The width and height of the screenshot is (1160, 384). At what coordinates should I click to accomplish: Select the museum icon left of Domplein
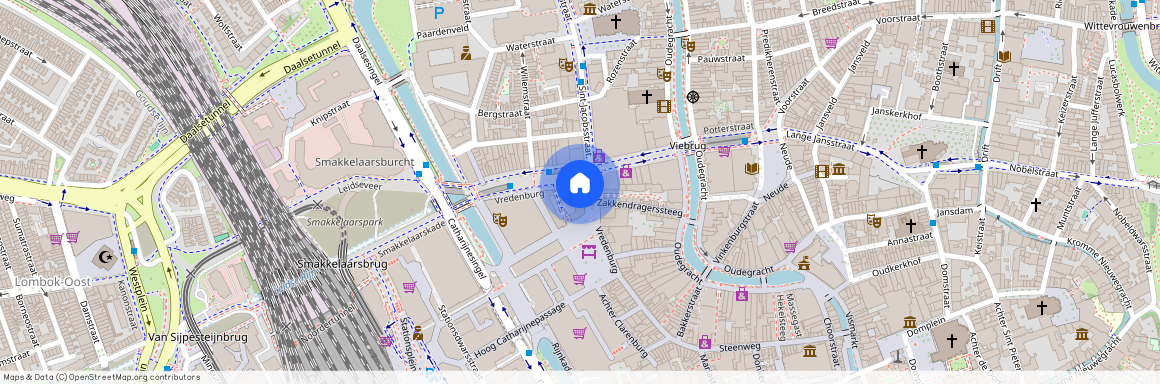click(x=910, y=323)
